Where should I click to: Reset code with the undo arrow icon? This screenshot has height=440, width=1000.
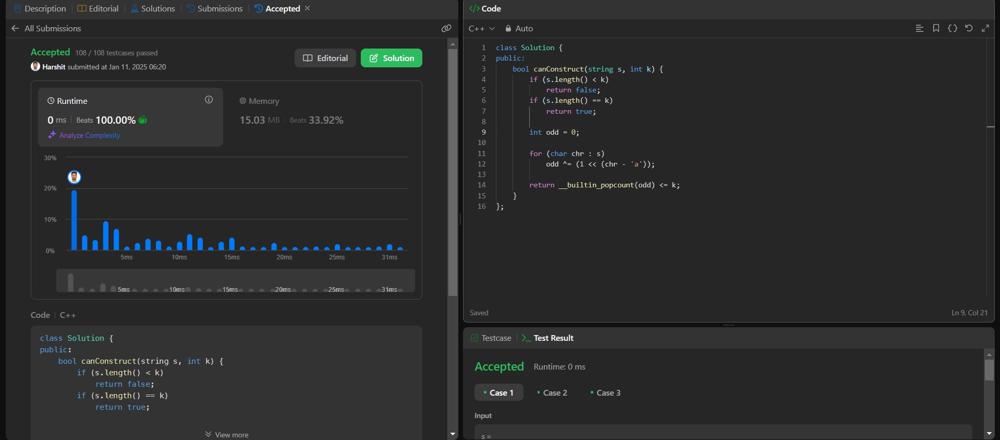coord(968,28)
